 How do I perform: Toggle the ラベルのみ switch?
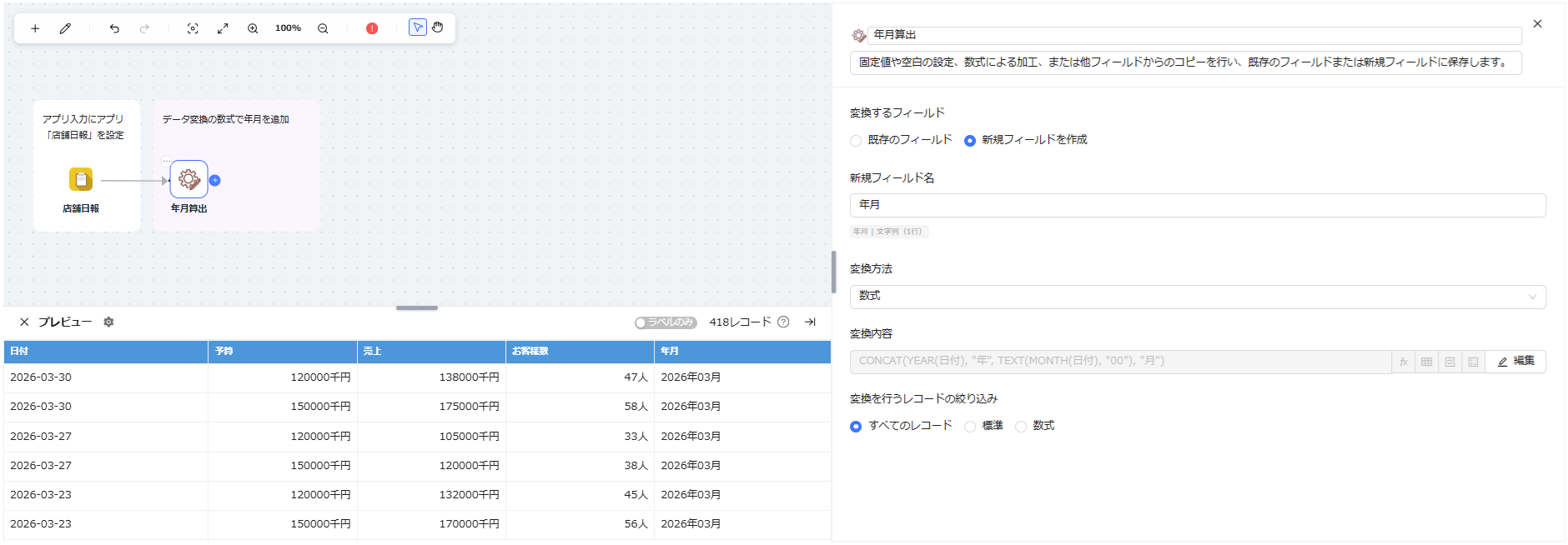665,322
